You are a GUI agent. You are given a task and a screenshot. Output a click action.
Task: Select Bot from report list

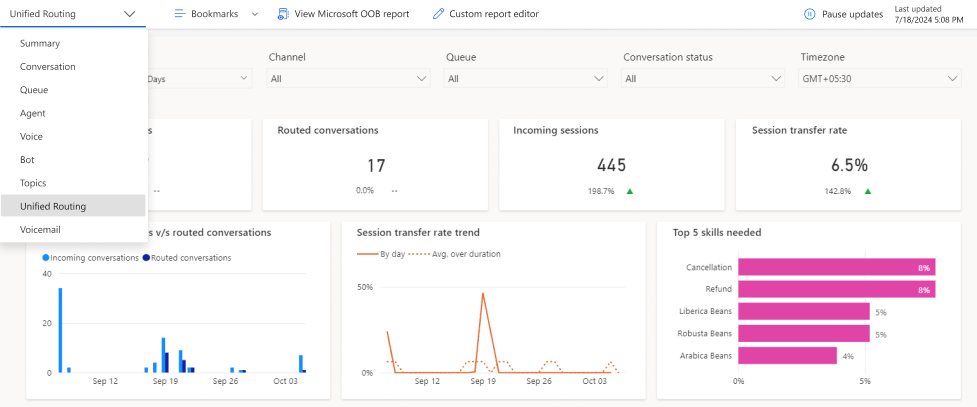(73, 160)
